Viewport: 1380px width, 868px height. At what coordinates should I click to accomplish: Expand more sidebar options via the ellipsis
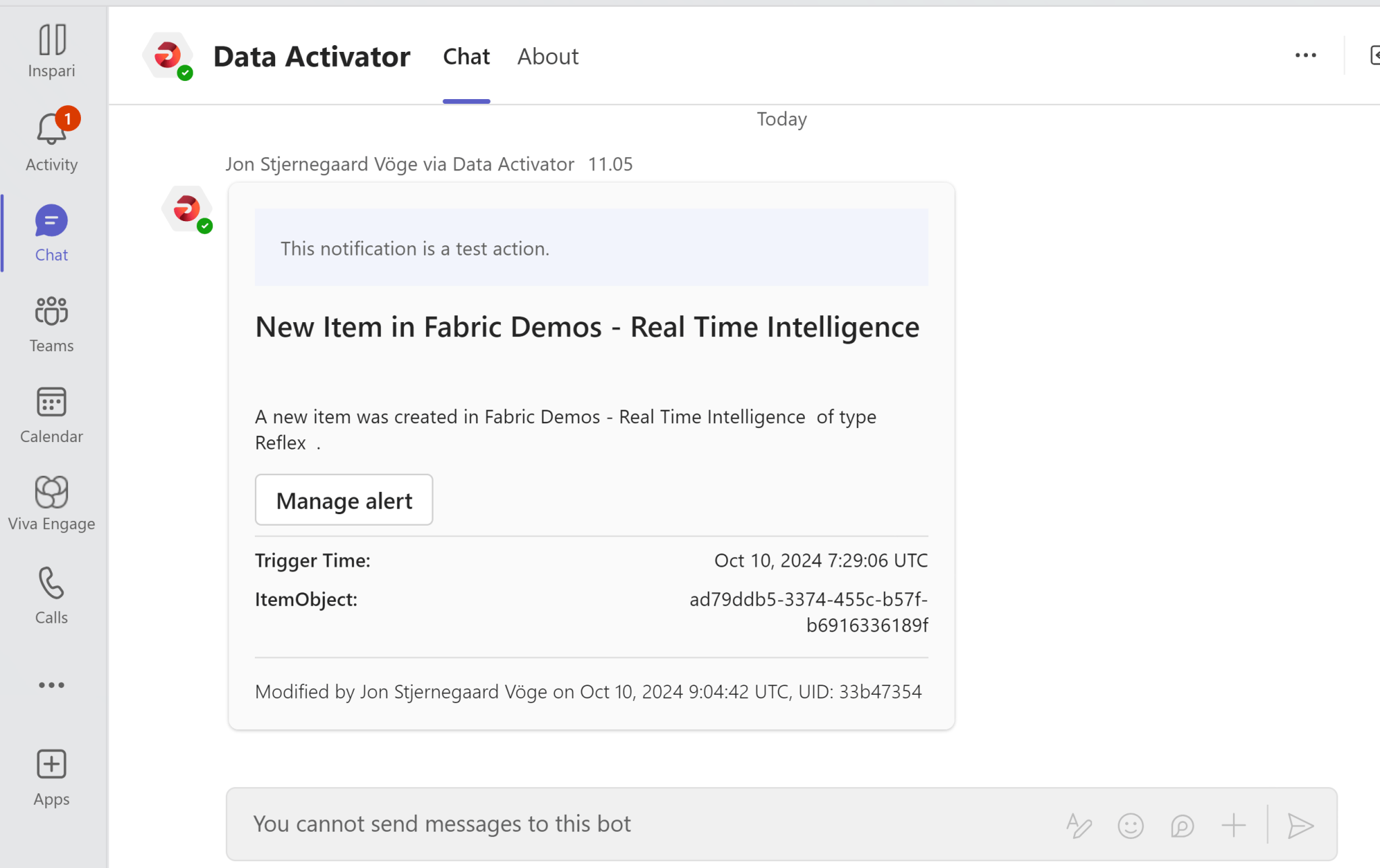51,685
